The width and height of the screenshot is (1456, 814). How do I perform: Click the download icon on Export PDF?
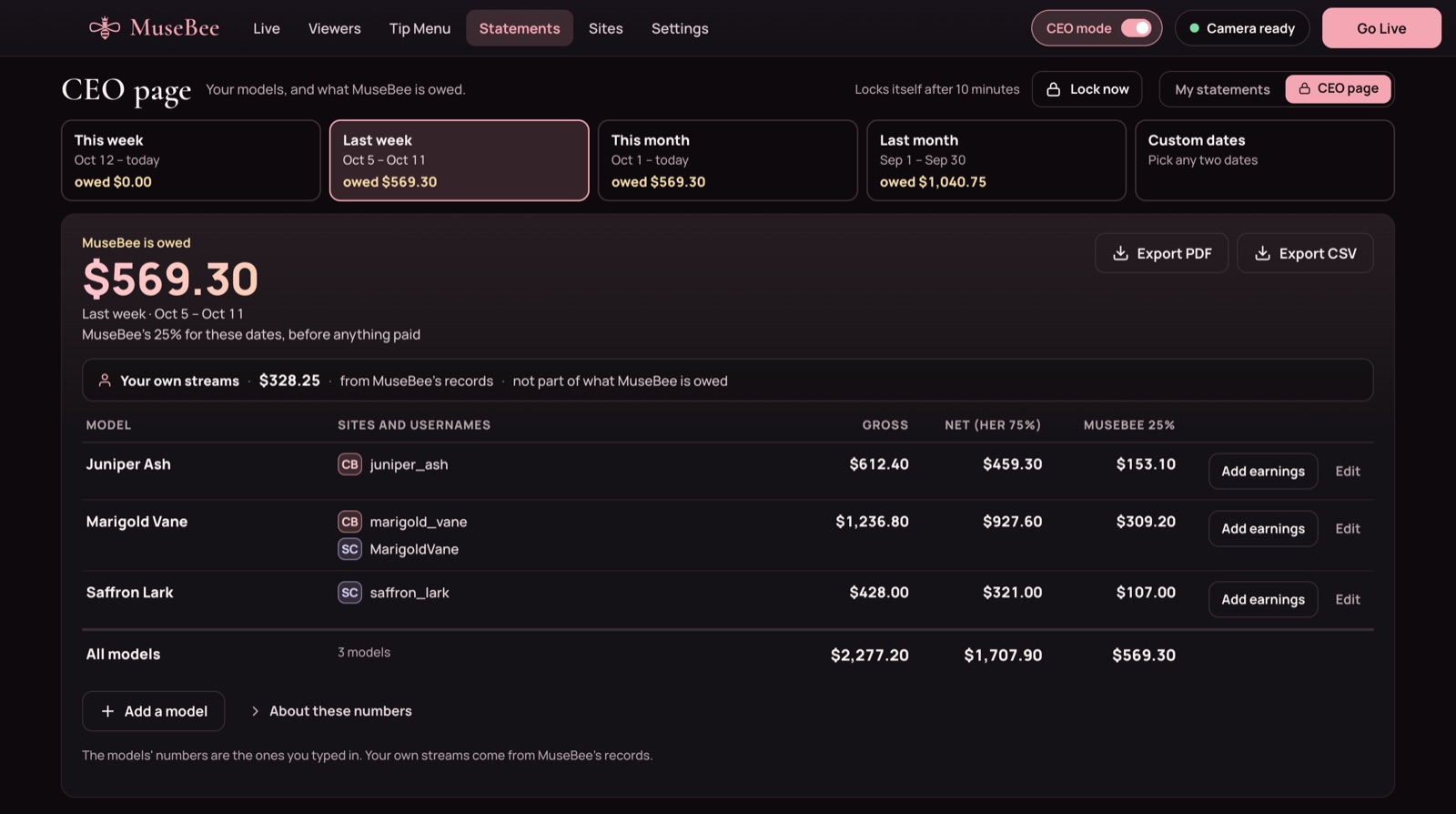1120,253
